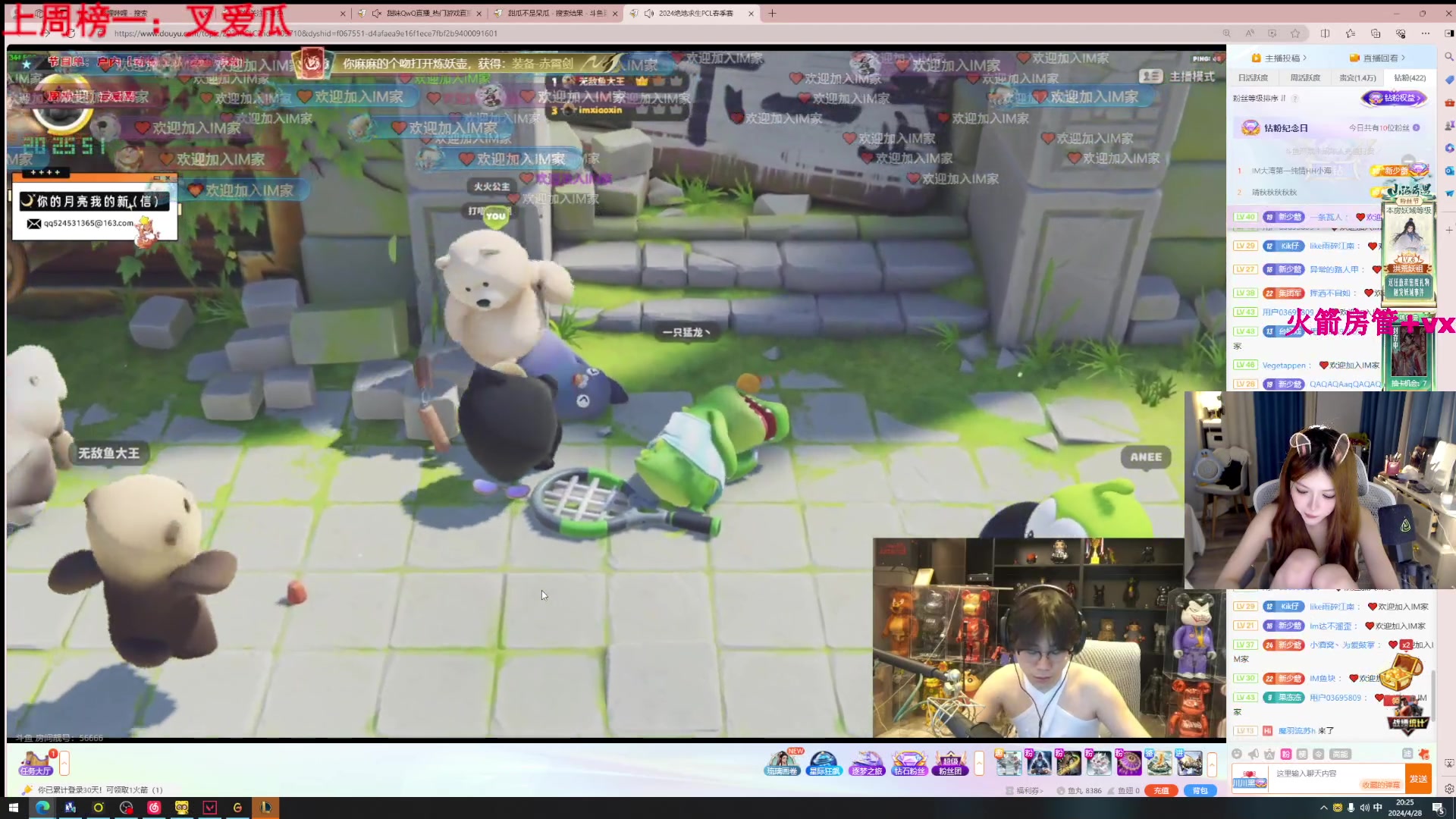Switch to the 2024绝地求生PCL春季赛 tab

(x=690, y=13)
